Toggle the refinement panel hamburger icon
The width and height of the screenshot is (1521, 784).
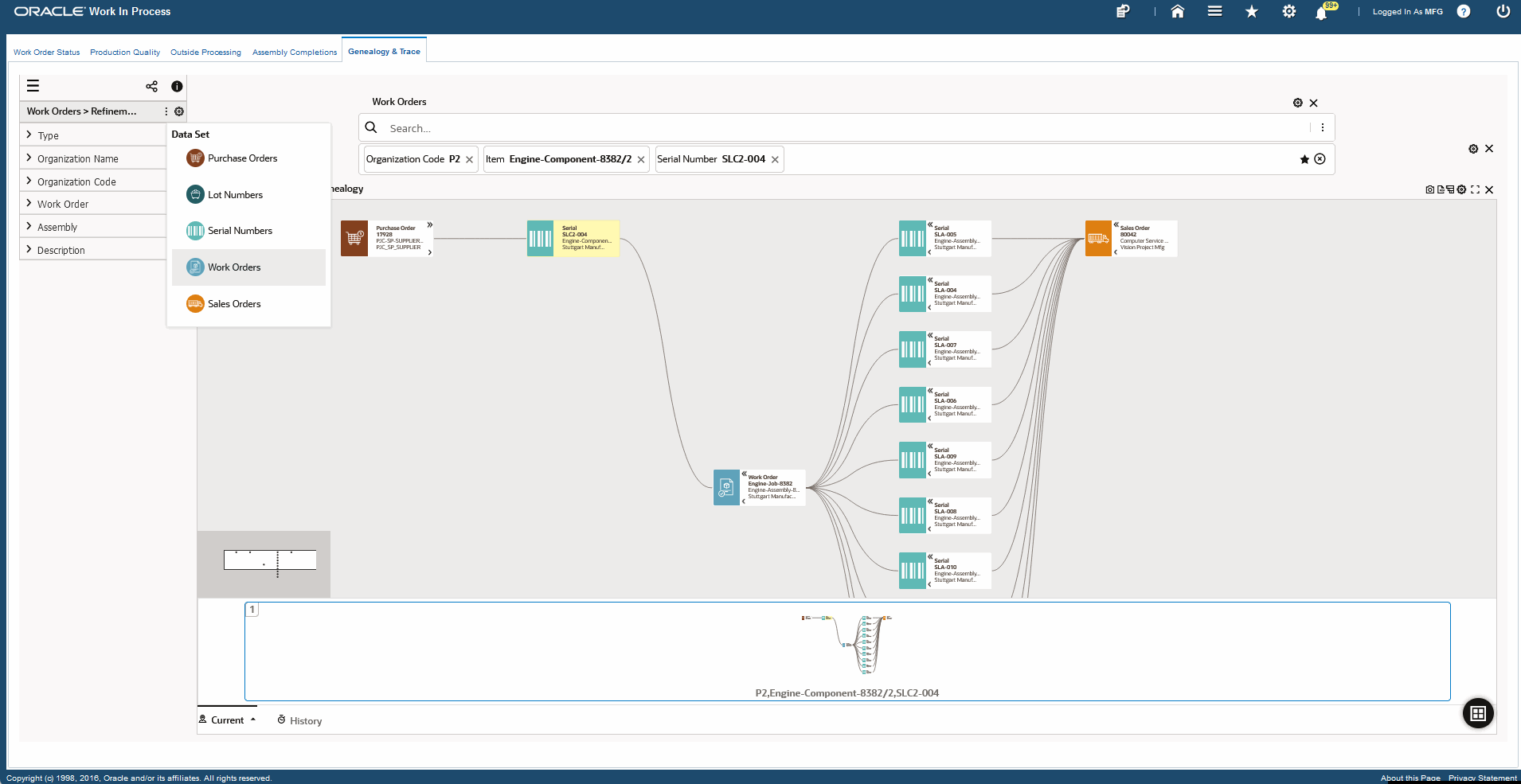(33, 86)
